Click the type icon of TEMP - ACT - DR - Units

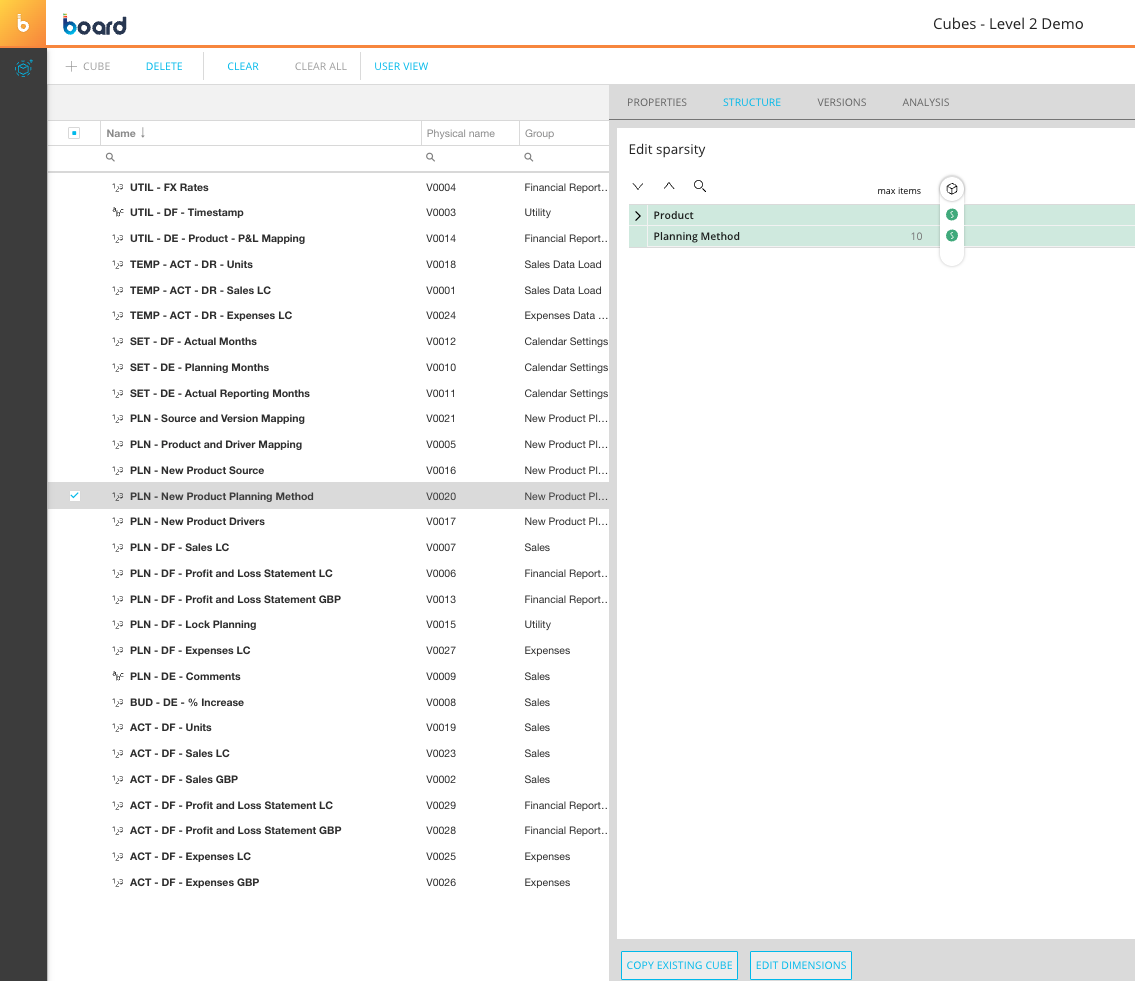(117, 264)
